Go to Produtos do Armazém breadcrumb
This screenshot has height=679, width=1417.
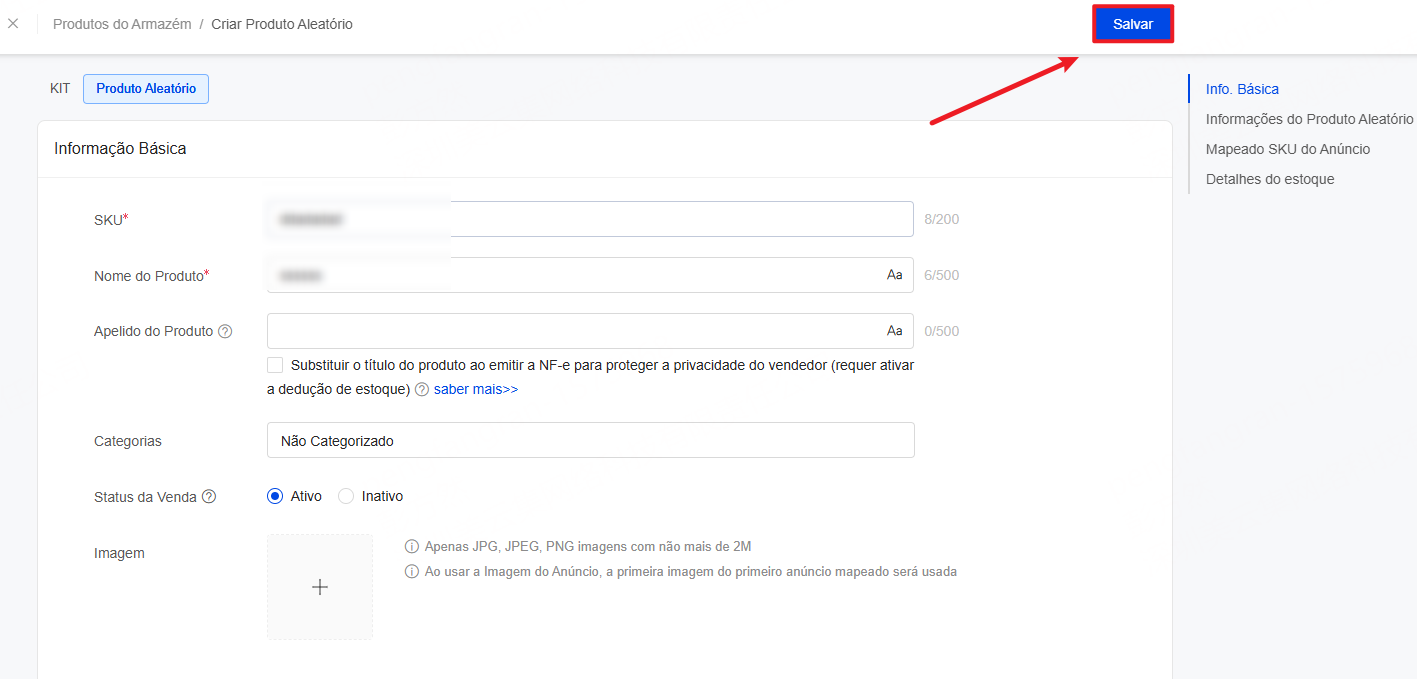pyautogui.click(x=122, y=23)
